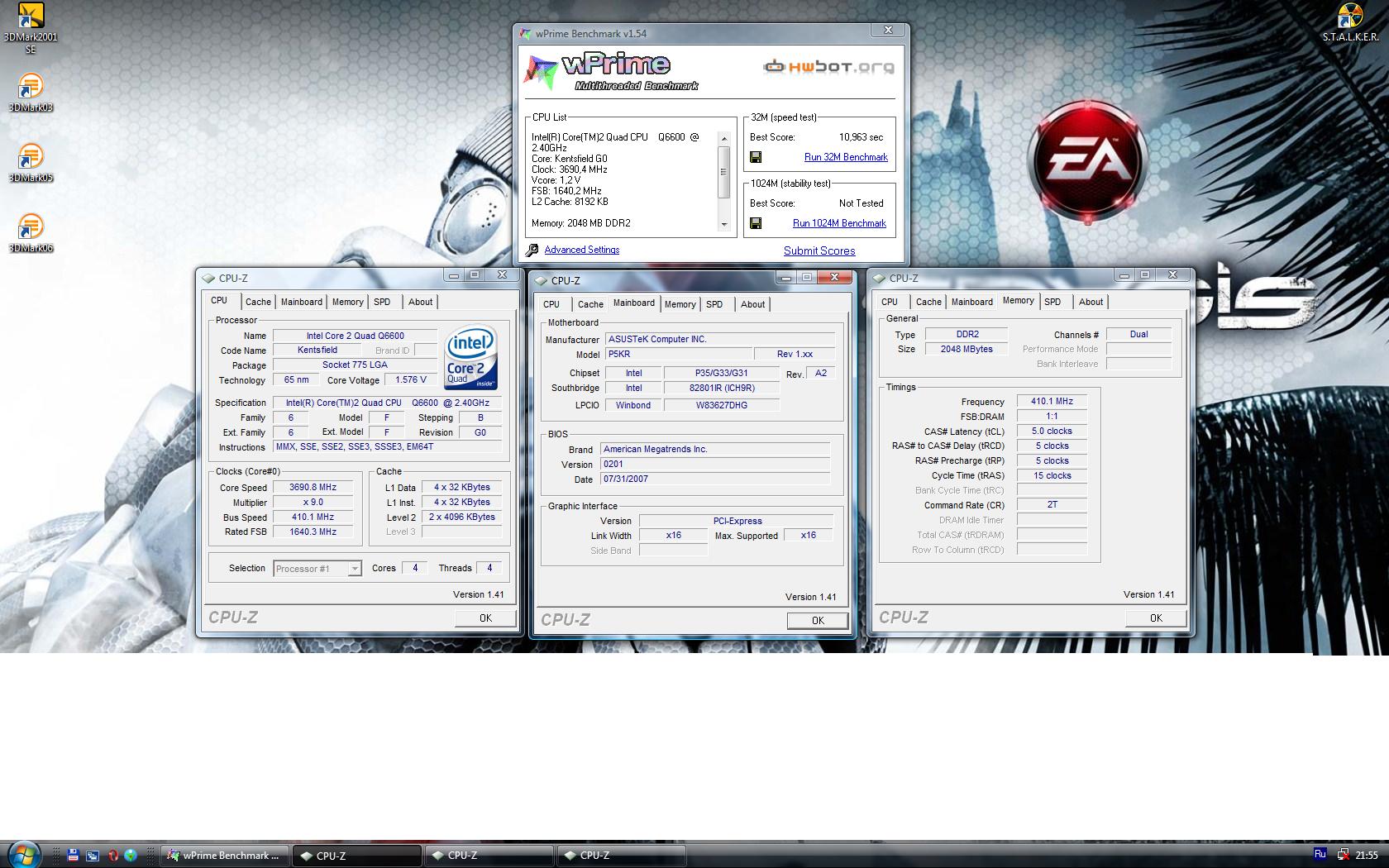Activate wPrime Benchmark taskbar button
The height and width of the screenshot is (868, 1389).
pos(225,856)
